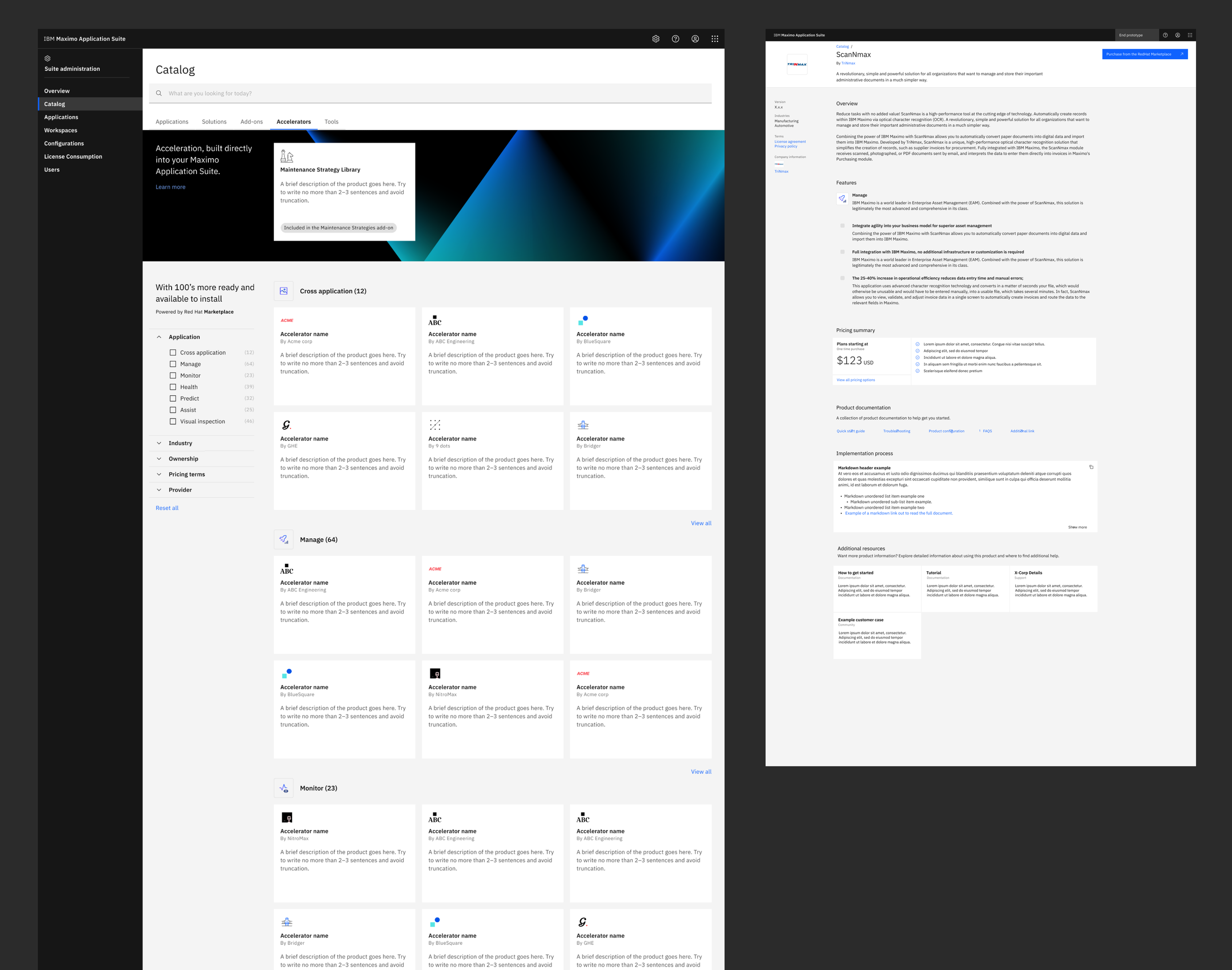Switch to the Solutions tab
1232x970 pixels.
pos(214,122)
